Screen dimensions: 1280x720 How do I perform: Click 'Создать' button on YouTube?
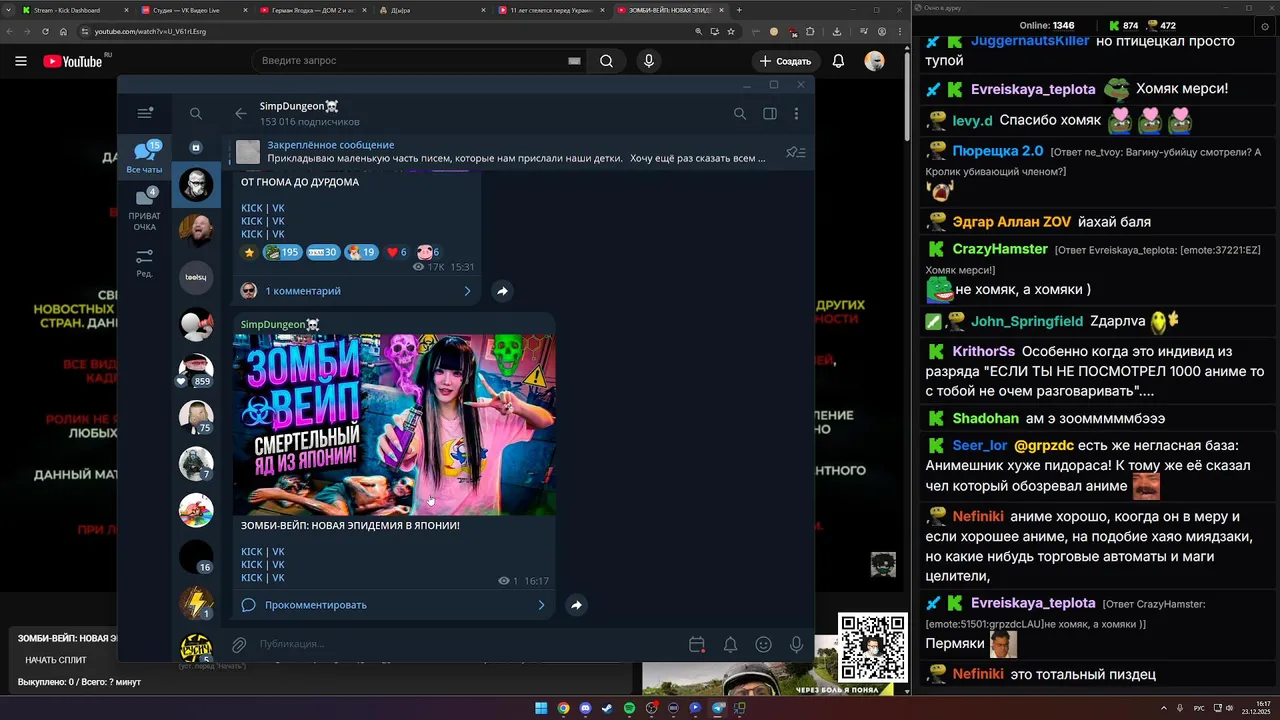point(786,61)
